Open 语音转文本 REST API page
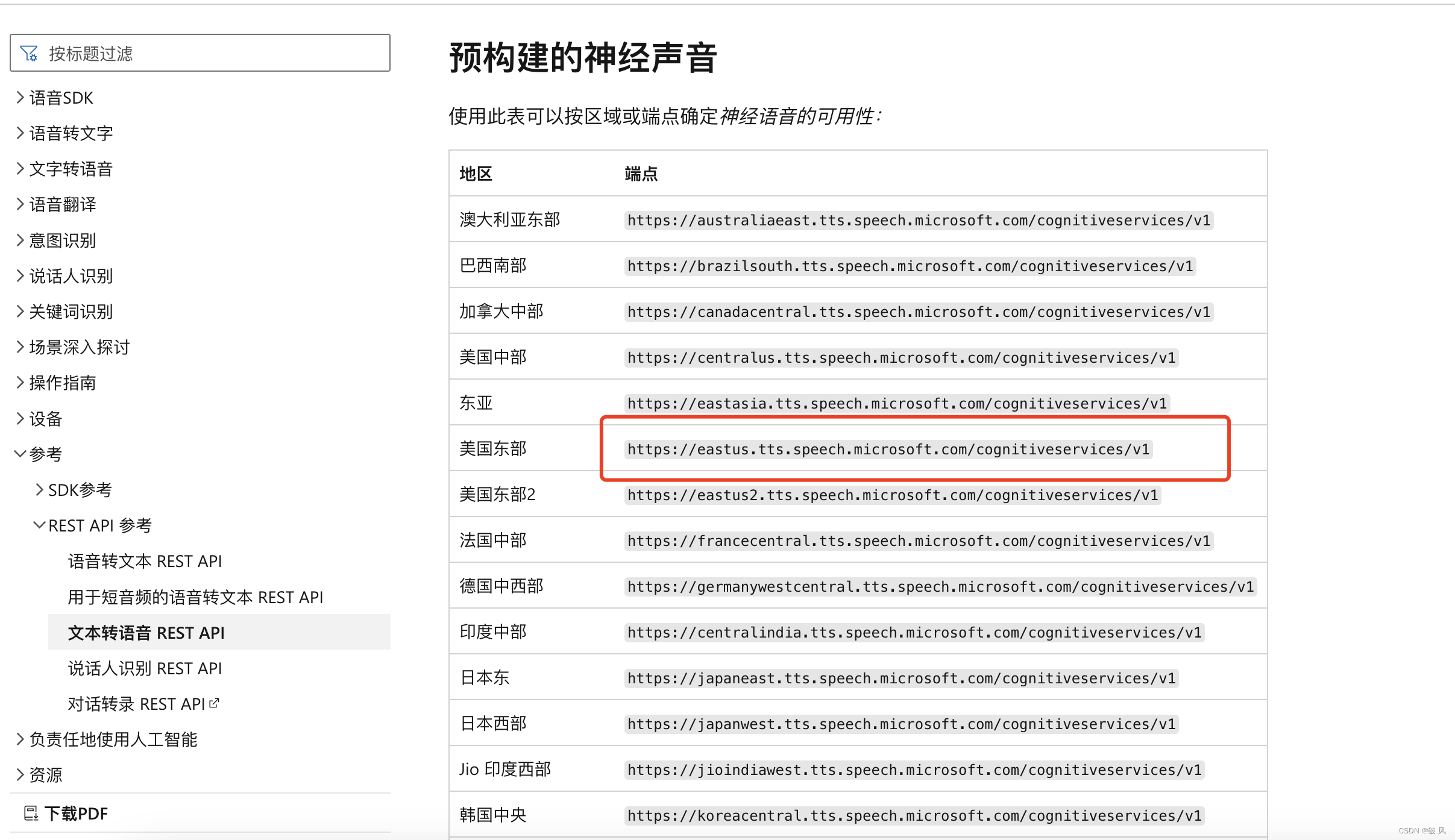The width and height of the screenshot is (1455, 840). pyautogui.click(x=145, y=561)
